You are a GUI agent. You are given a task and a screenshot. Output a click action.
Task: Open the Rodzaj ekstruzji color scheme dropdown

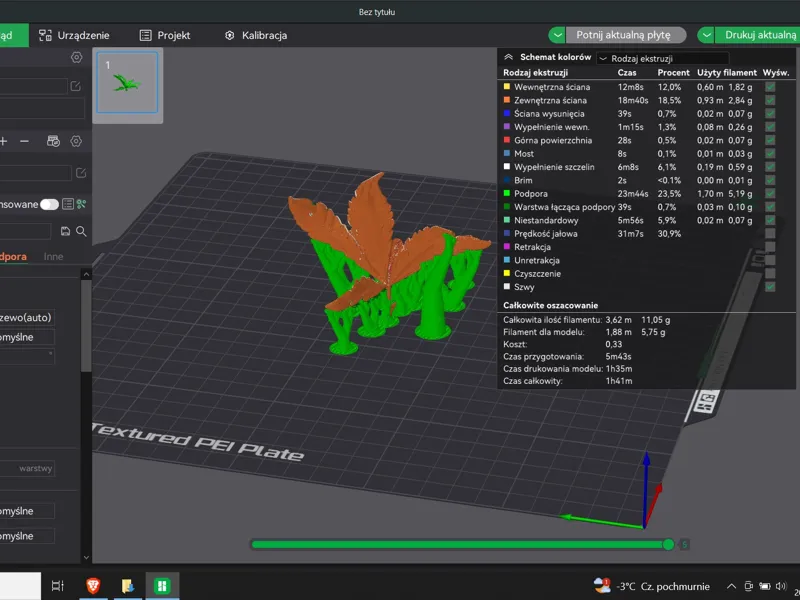[662, 59]
